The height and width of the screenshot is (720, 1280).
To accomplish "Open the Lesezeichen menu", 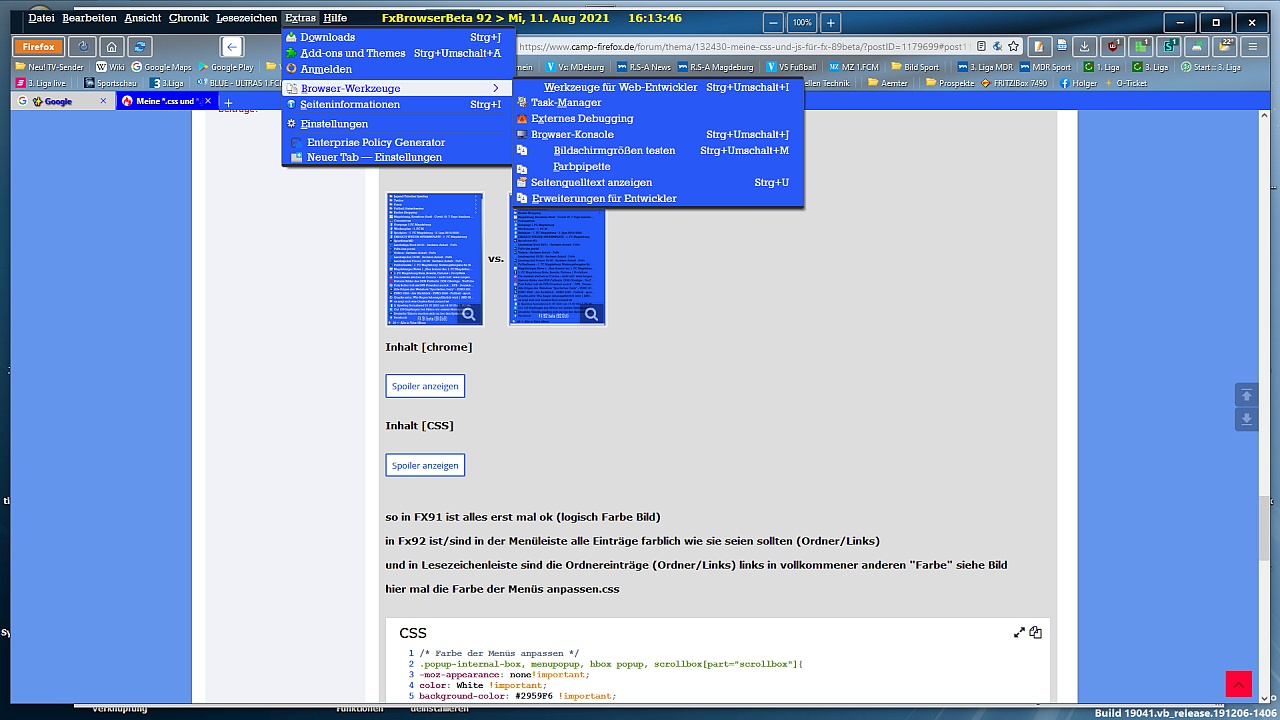I will click(x=246, y=18).
